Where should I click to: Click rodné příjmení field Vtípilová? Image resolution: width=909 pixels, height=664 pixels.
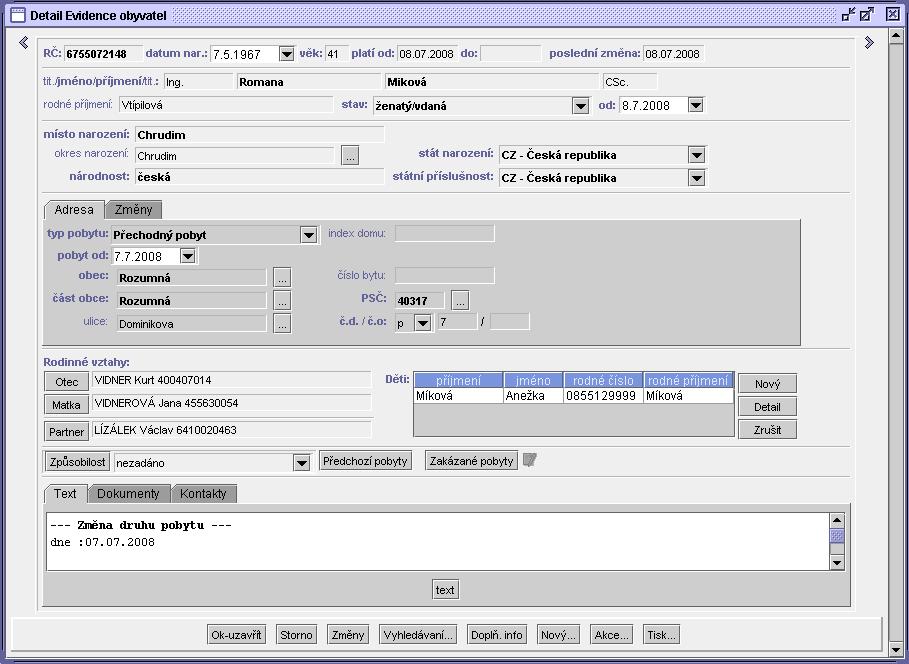click(226, 105)
